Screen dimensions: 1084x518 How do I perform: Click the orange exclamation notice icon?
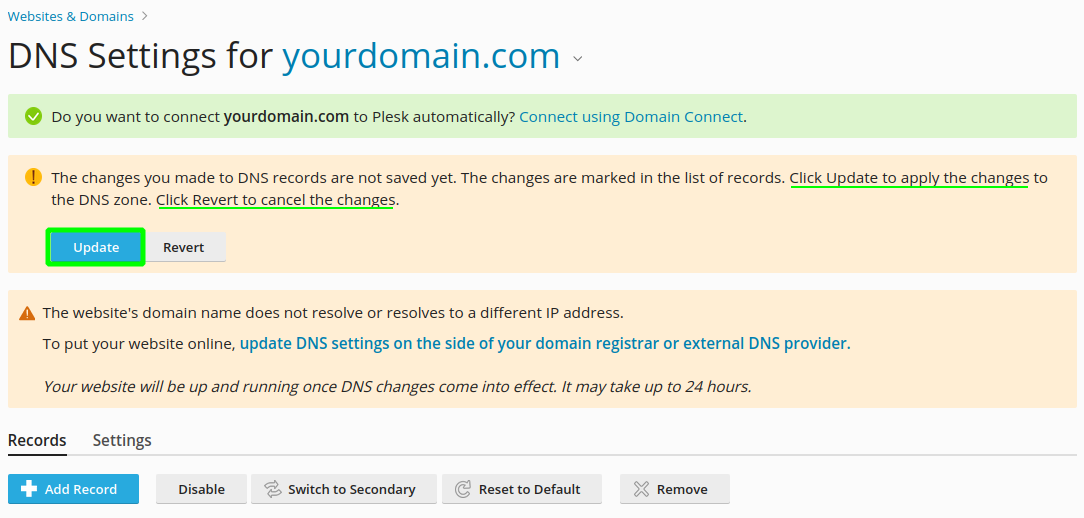point(34,177)
